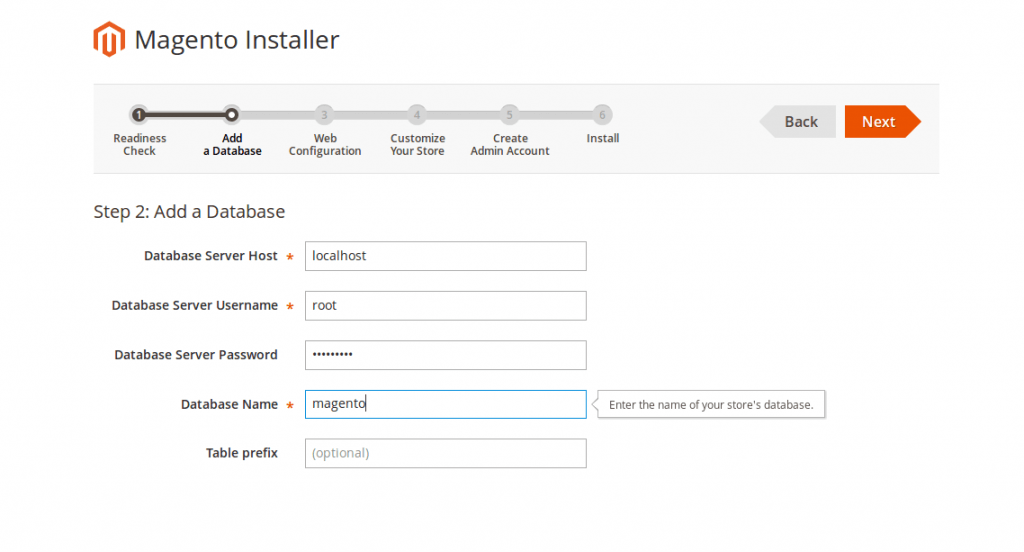Click the database name hint tooltip

(x=711, y=405)
